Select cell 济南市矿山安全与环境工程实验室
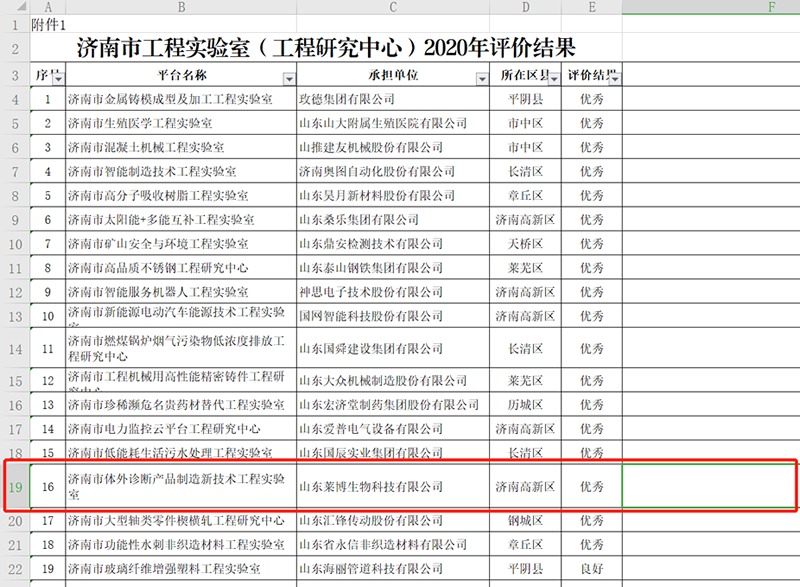Viewport: 800px width, 587px height. (x=181, y=244)
